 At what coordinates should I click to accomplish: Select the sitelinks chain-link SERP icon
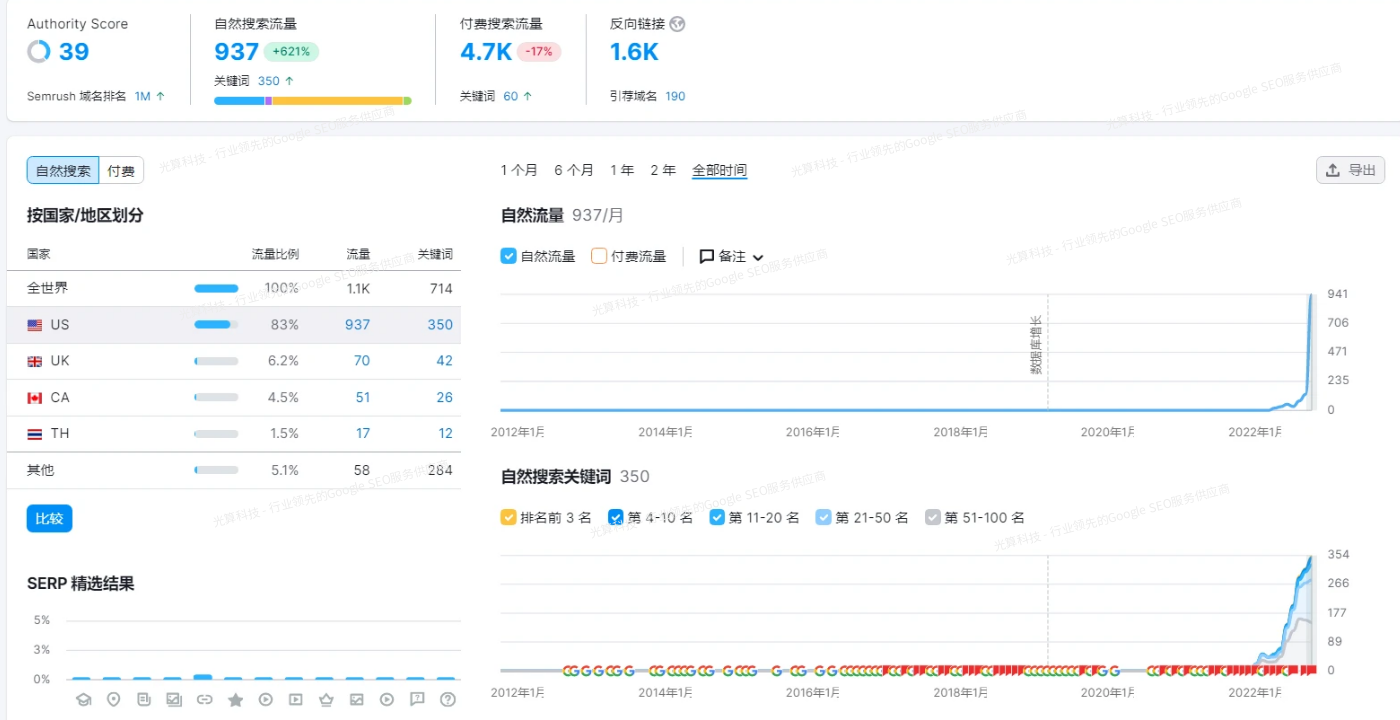pos(206,699)
